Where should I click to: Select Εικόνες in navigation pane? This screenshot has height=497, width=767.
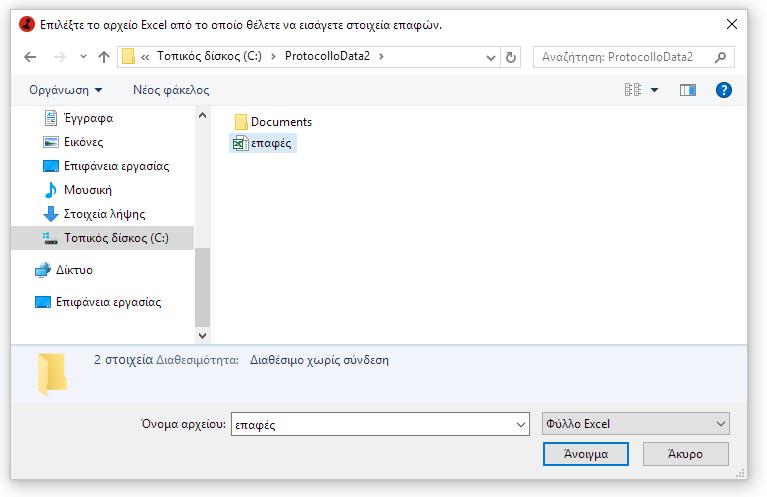(x=84, y=142)
